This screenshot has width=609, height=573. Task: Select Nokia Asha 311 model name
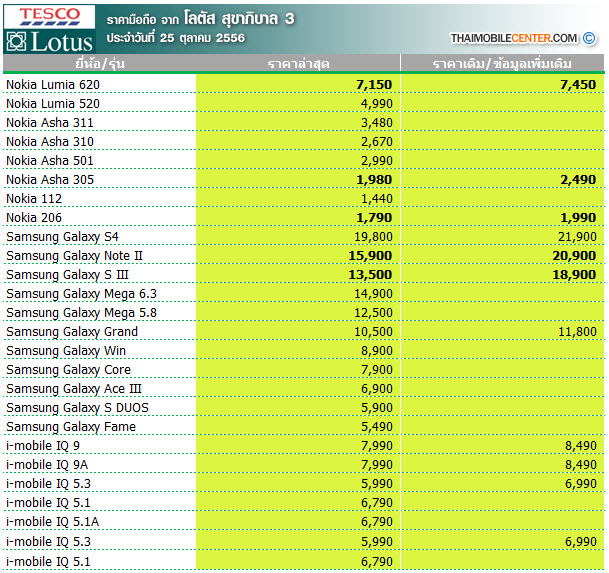coord(50,123)
